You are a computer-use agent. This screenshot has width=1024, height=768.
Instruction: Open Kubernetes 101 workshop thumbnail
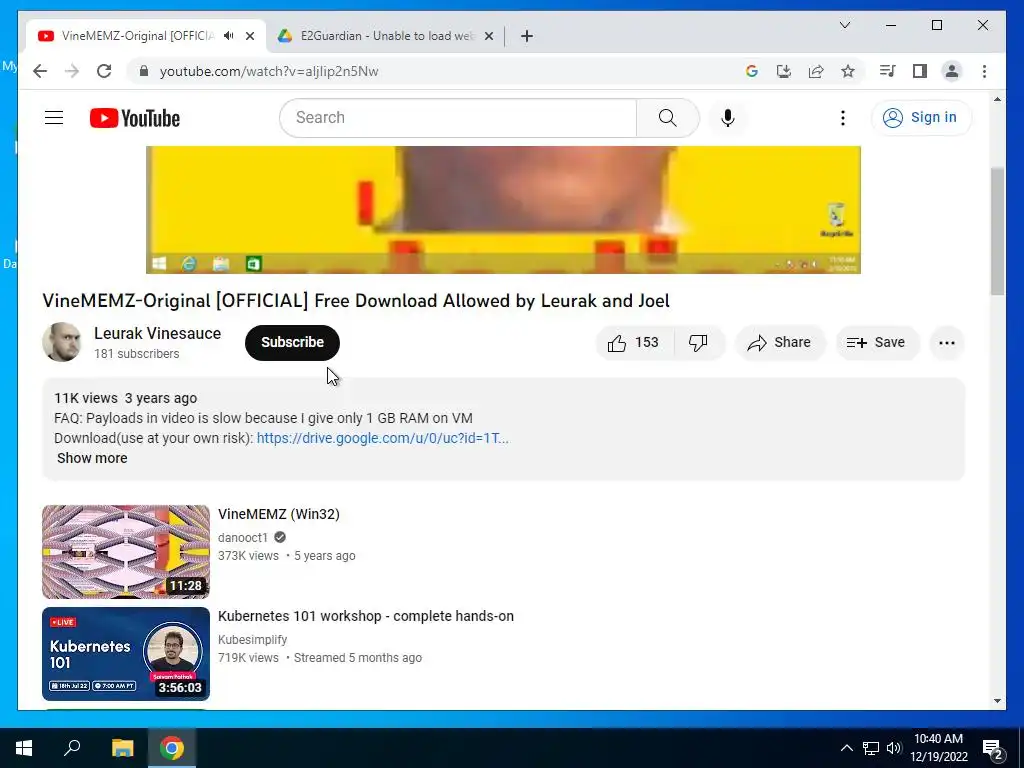(126, 654)
